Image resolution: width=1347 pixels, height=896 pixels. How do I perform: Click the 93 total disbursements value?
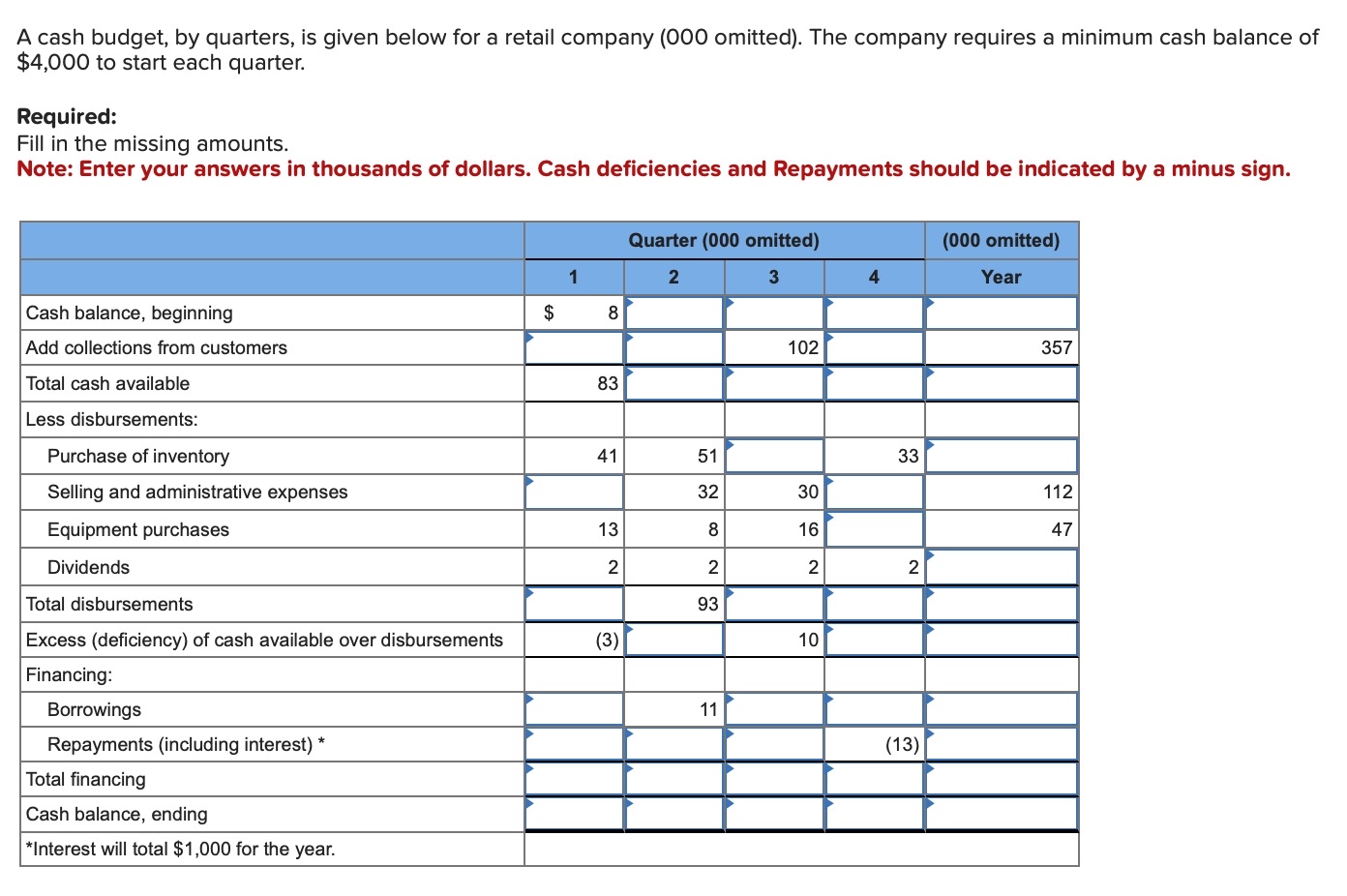[x=708, y=604]
